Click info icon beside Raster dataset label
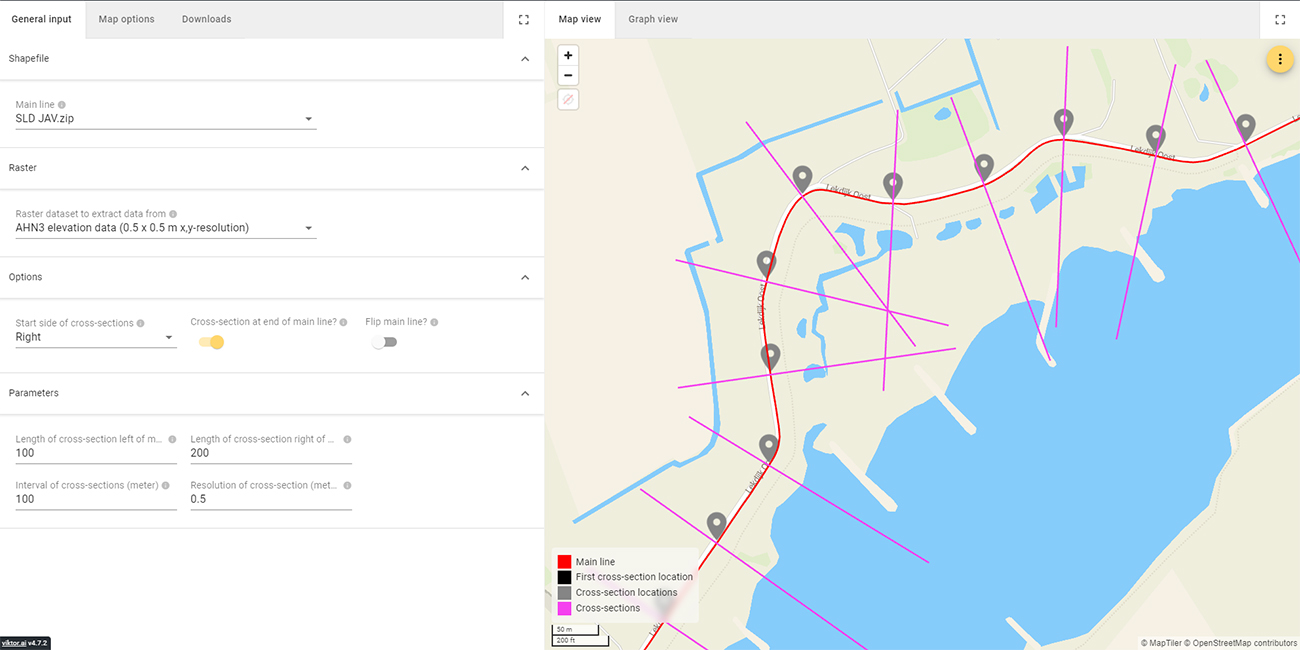 click(x=173, y=214)
